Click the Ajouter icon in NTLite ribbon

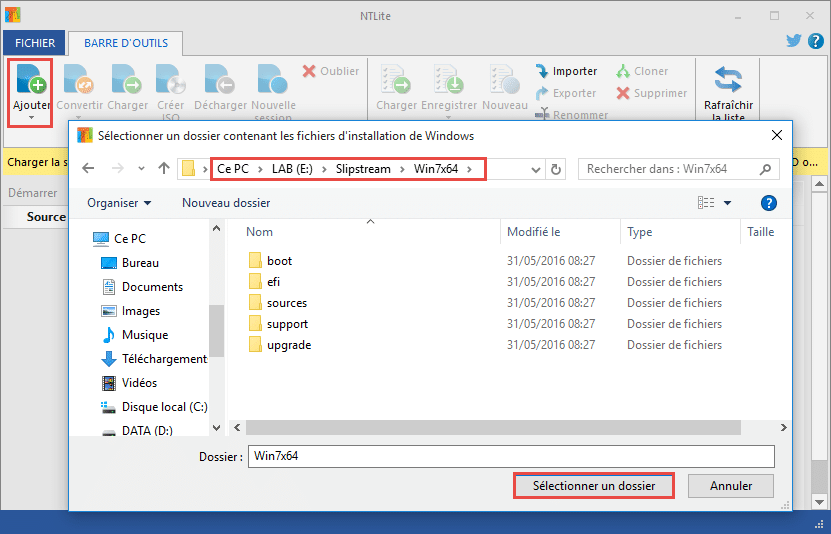click(x=31, y=79)
